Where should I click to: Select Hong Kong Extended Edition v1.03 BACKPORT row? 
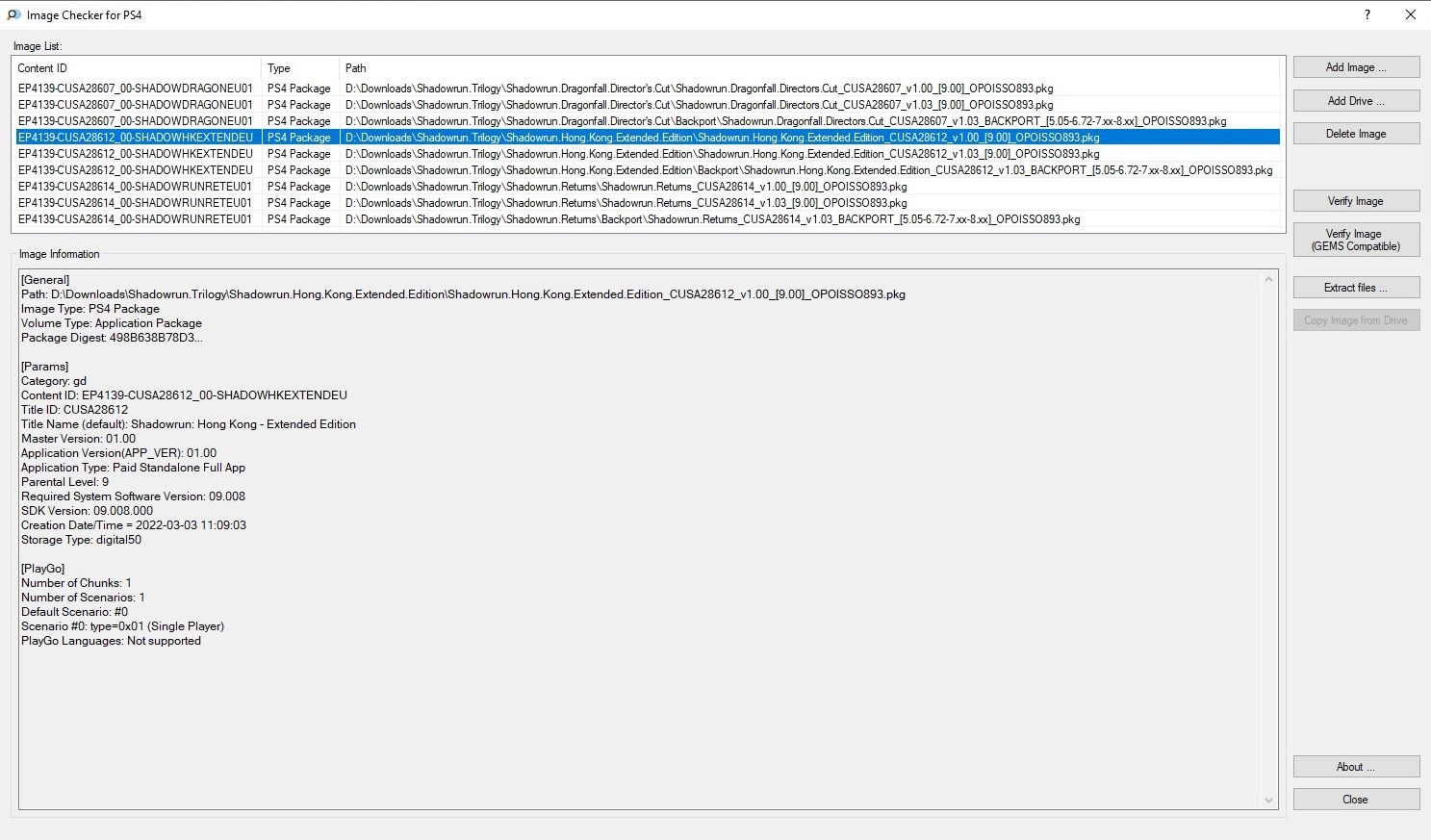point(647,170)
